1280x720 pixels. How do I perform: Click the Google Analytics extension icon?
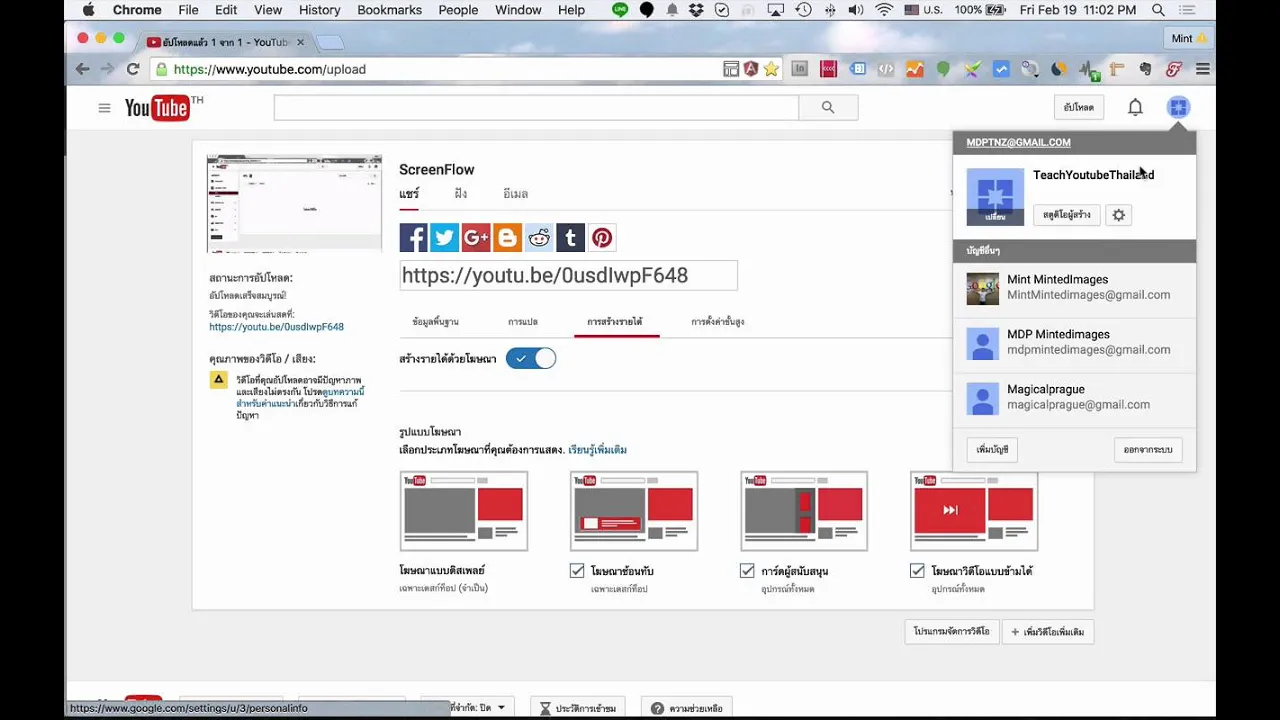pos(914,69)
